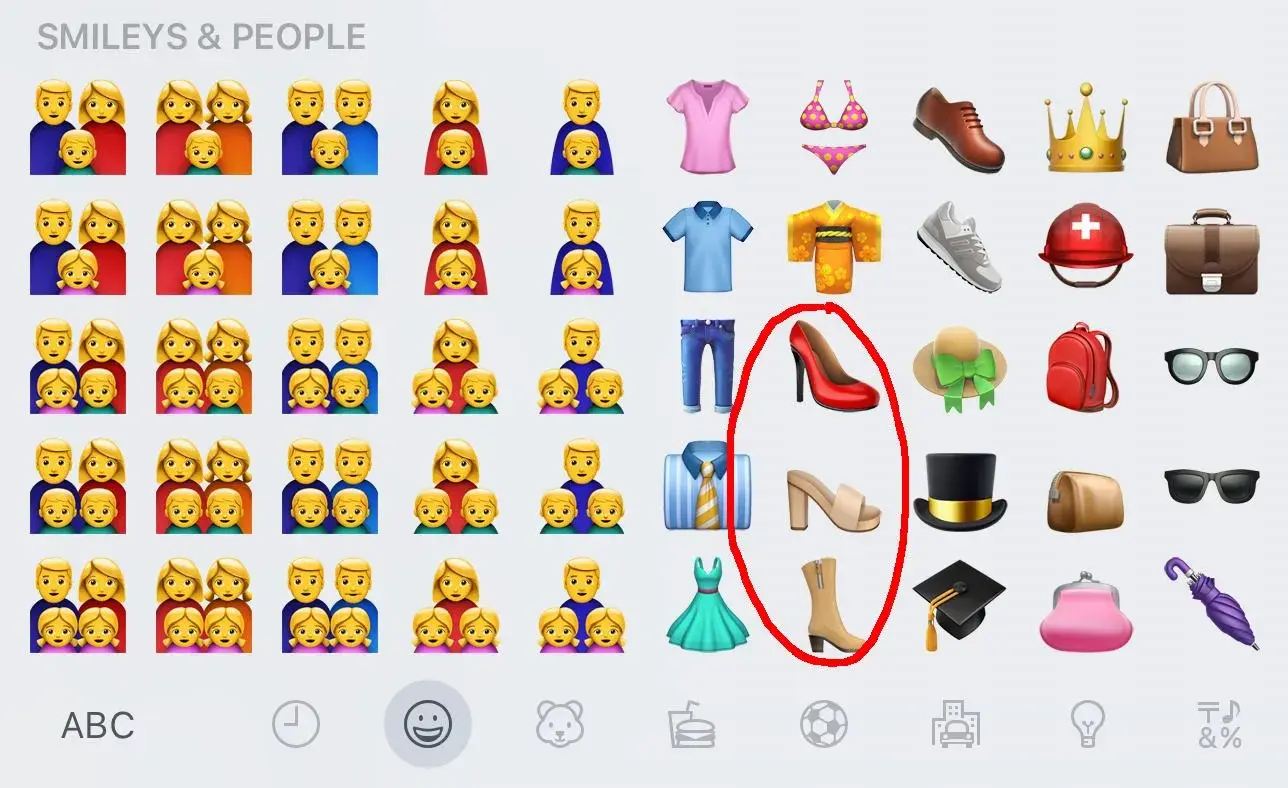
Task: Switch to Food & Drink category tab
Action: pos(692,724)
